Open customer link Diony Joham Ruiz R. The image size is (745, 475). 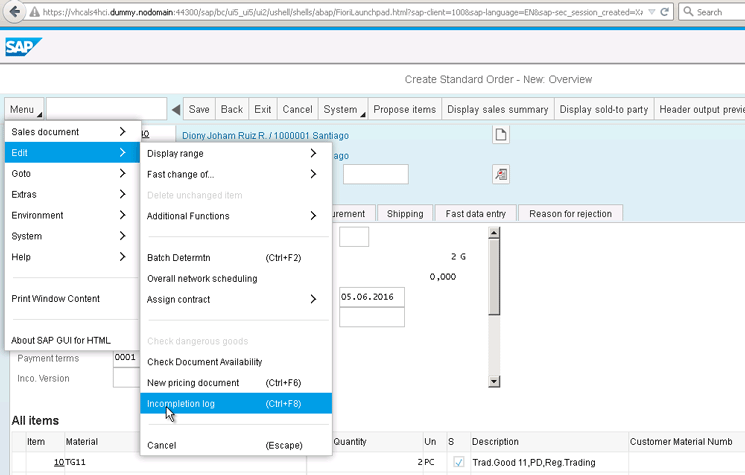coord(266,136)
